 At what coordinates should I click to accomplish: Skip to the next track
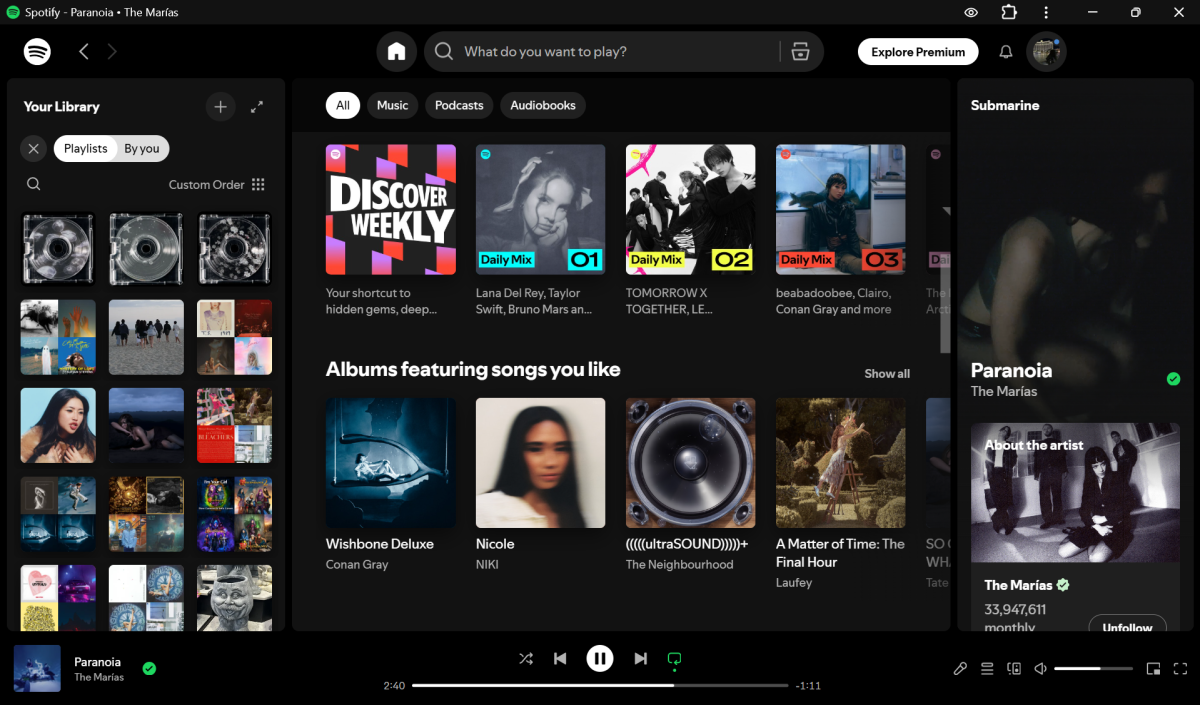(x=640, y=658)
